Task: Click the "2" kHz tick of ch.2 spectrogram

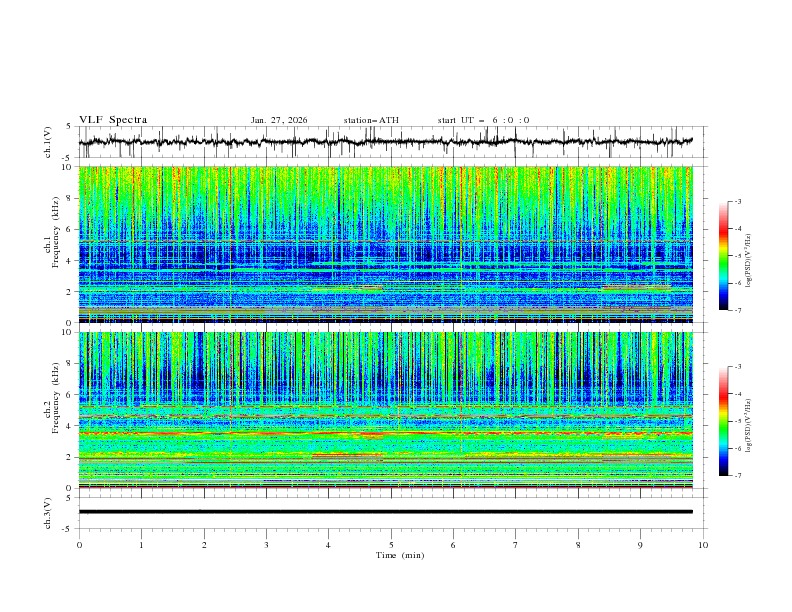Action: (x=70, y=457)
